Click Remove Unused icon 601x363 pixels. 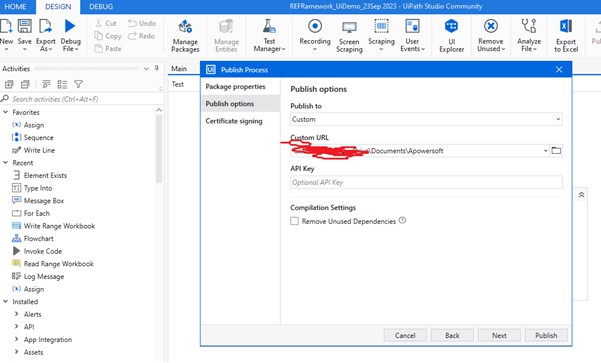491,26
